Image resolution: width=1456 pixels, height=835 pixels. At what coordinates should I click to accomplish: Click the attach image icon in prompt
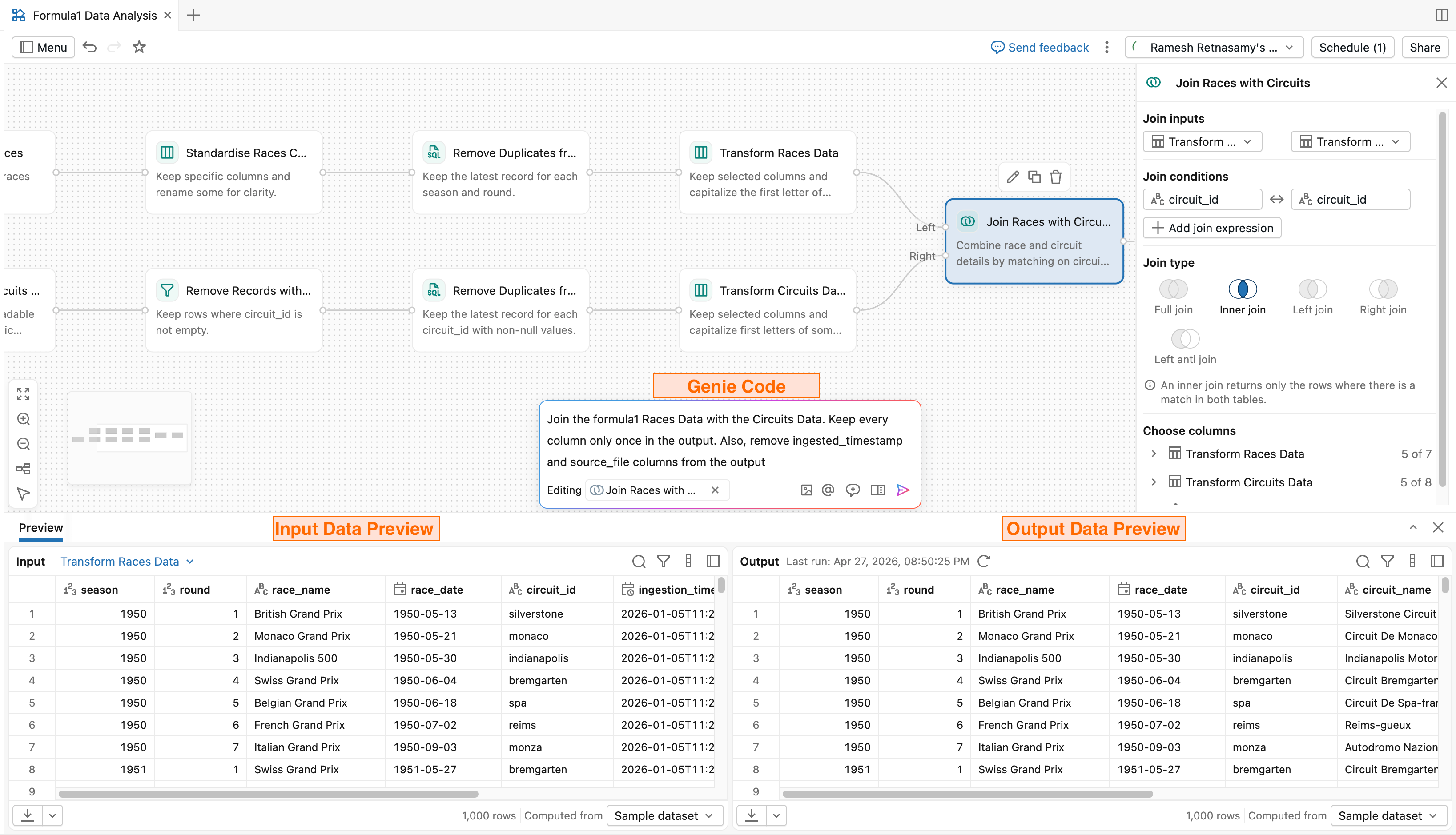(x=806, y=490)
